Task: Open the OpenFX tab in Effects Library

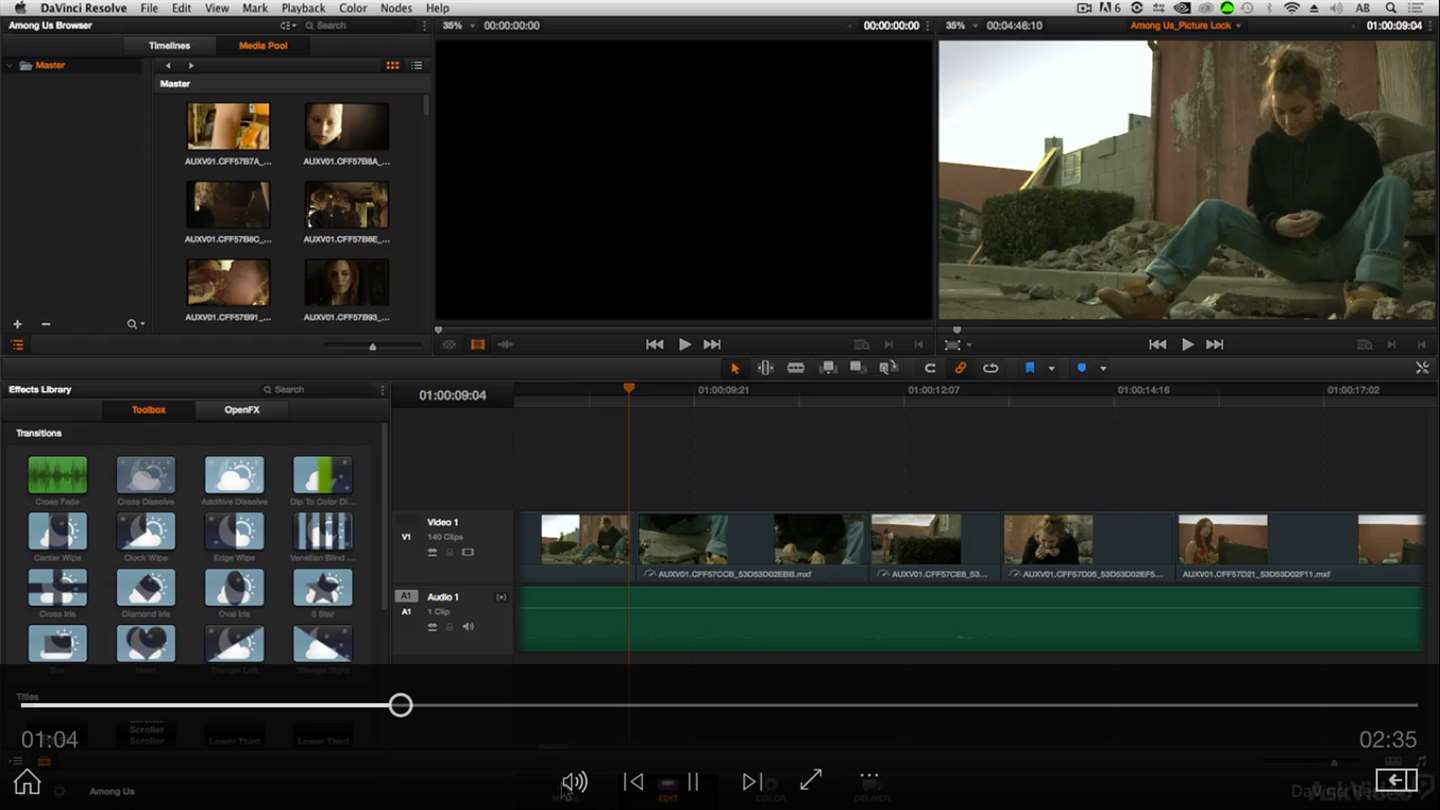Action: click(242, 410)
